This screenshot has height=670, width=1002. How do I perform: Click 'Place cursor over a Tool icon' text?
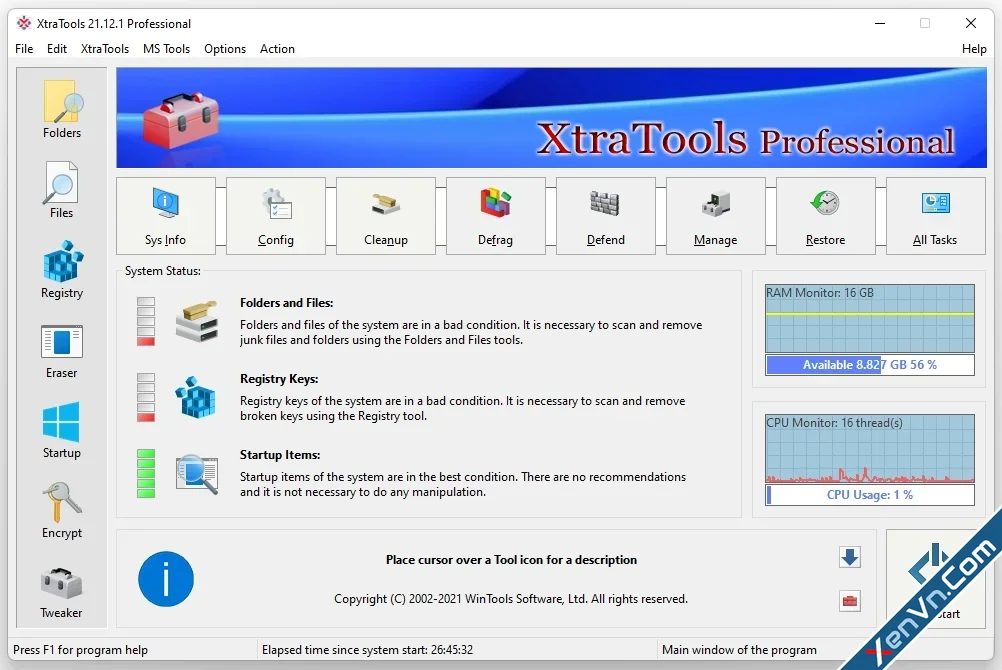511,560
